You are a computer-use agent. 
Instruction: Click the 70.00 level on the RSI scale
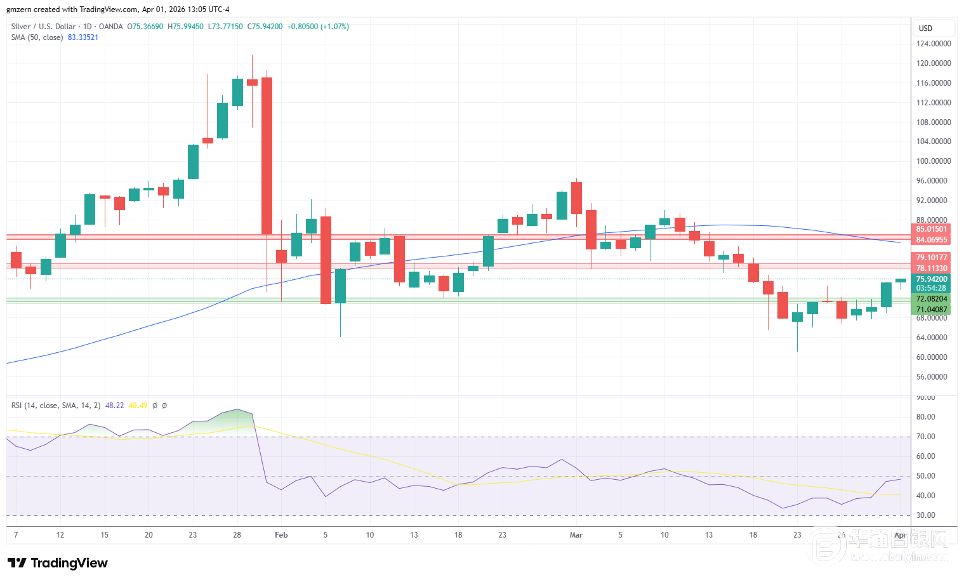pos(925,437)
